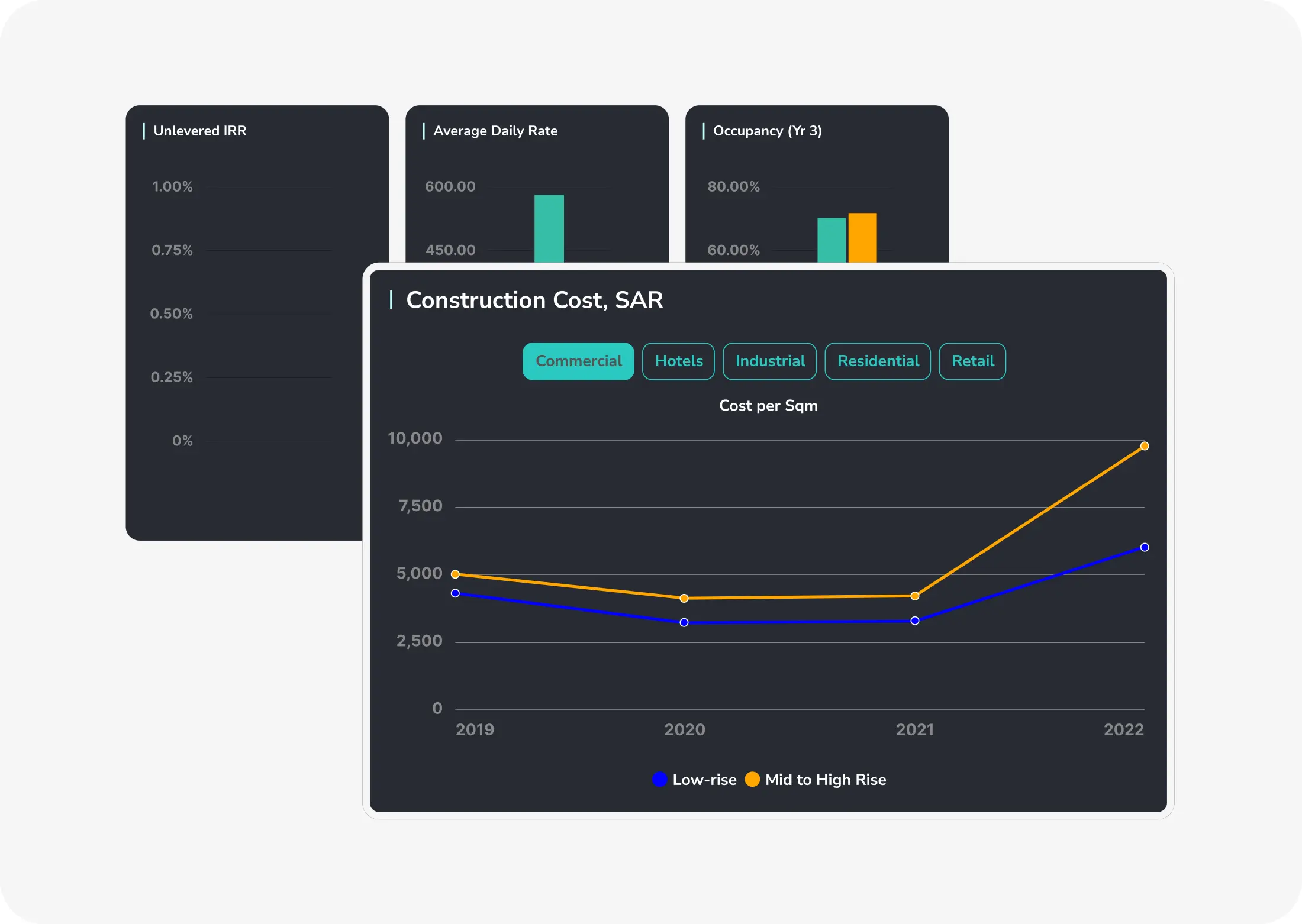Click the 2022 Low-rise data point
This screenshot has width=1302, height=924.
(1145, 547)
